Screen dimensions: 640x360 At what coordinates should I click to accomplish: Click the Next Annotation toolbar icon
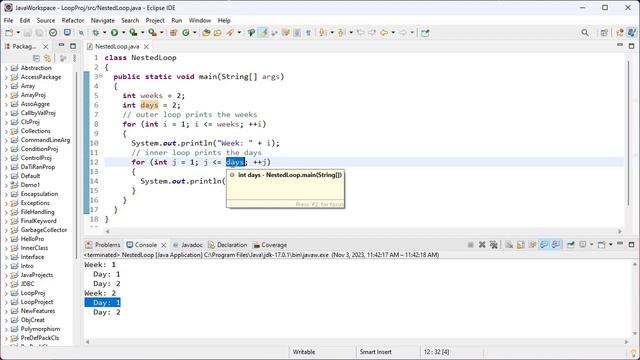point(322,33)
